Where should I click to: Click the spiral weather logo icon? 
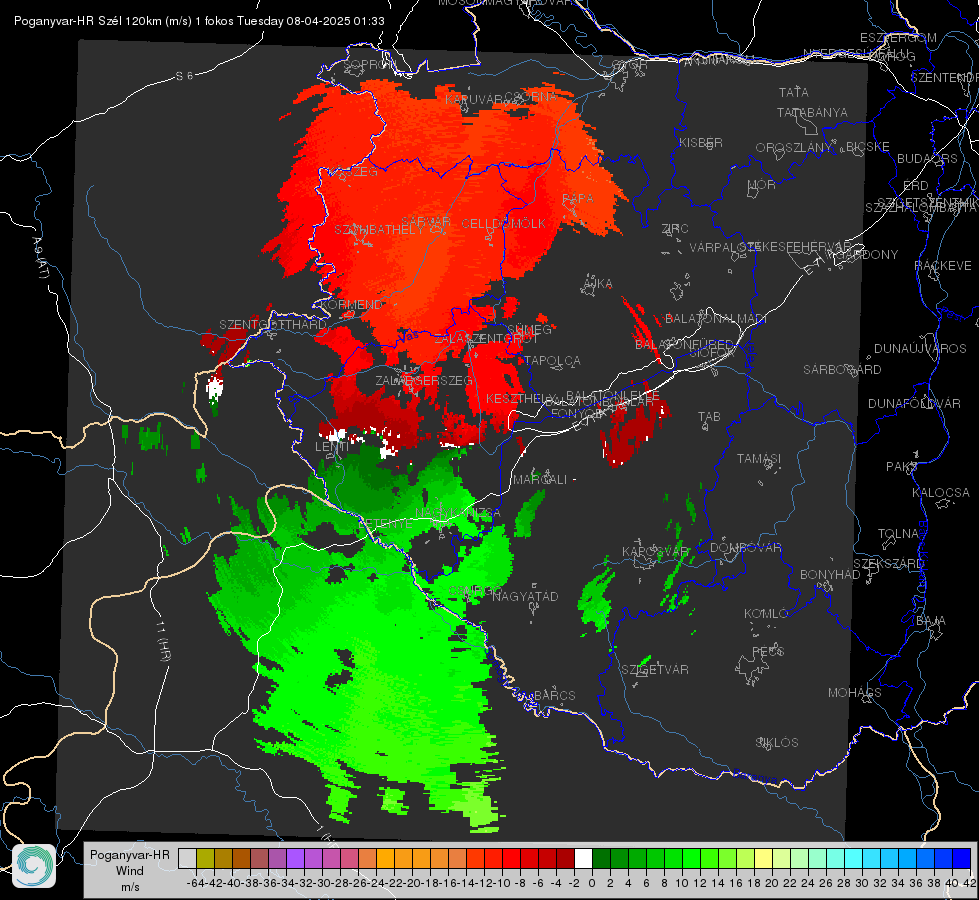click(34, 866)
